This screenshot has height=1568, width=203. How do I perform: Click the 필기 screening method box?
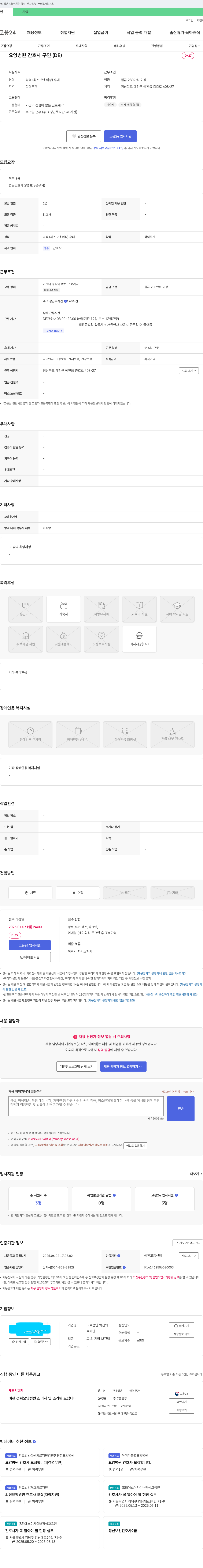[x=125, y=893]
